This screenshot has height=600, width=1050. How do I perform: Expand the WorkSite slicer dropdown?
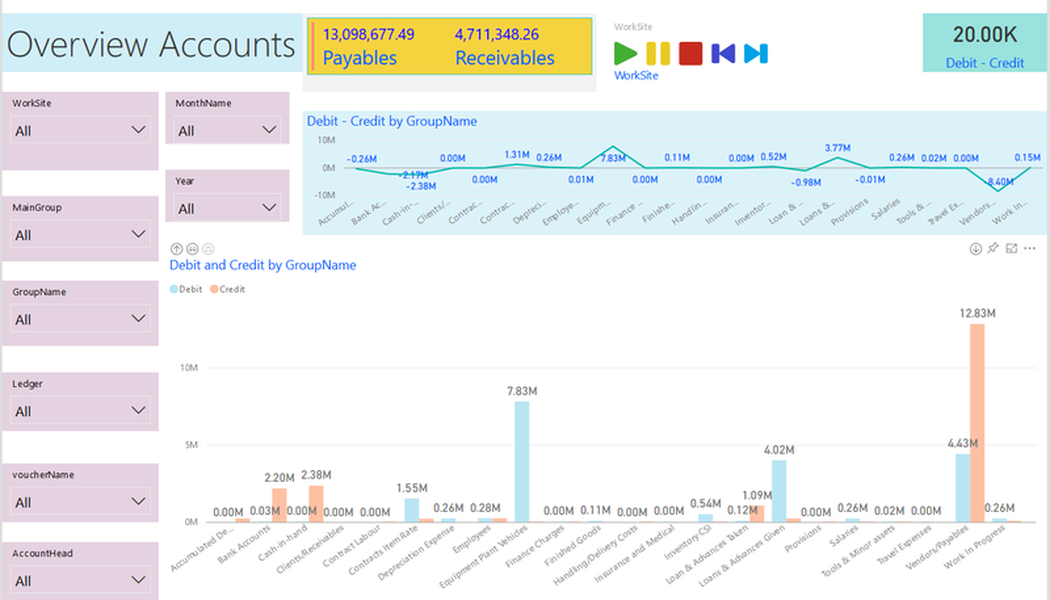(x=80, y=130)
